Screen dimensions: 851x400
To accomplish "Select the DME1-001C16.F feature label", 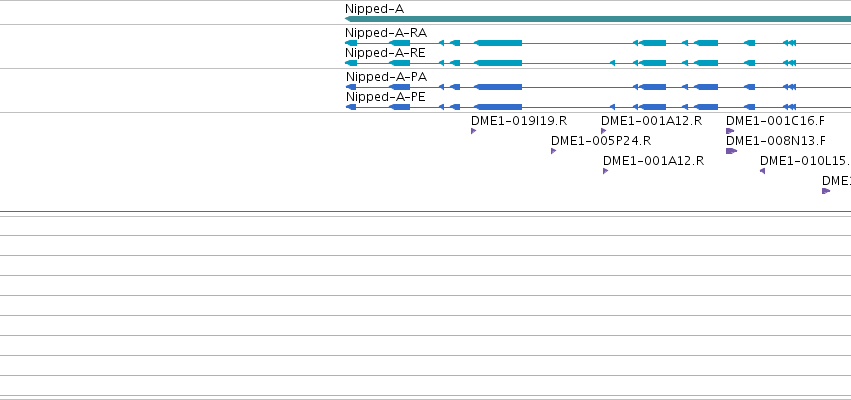I will tap(775, 120).
